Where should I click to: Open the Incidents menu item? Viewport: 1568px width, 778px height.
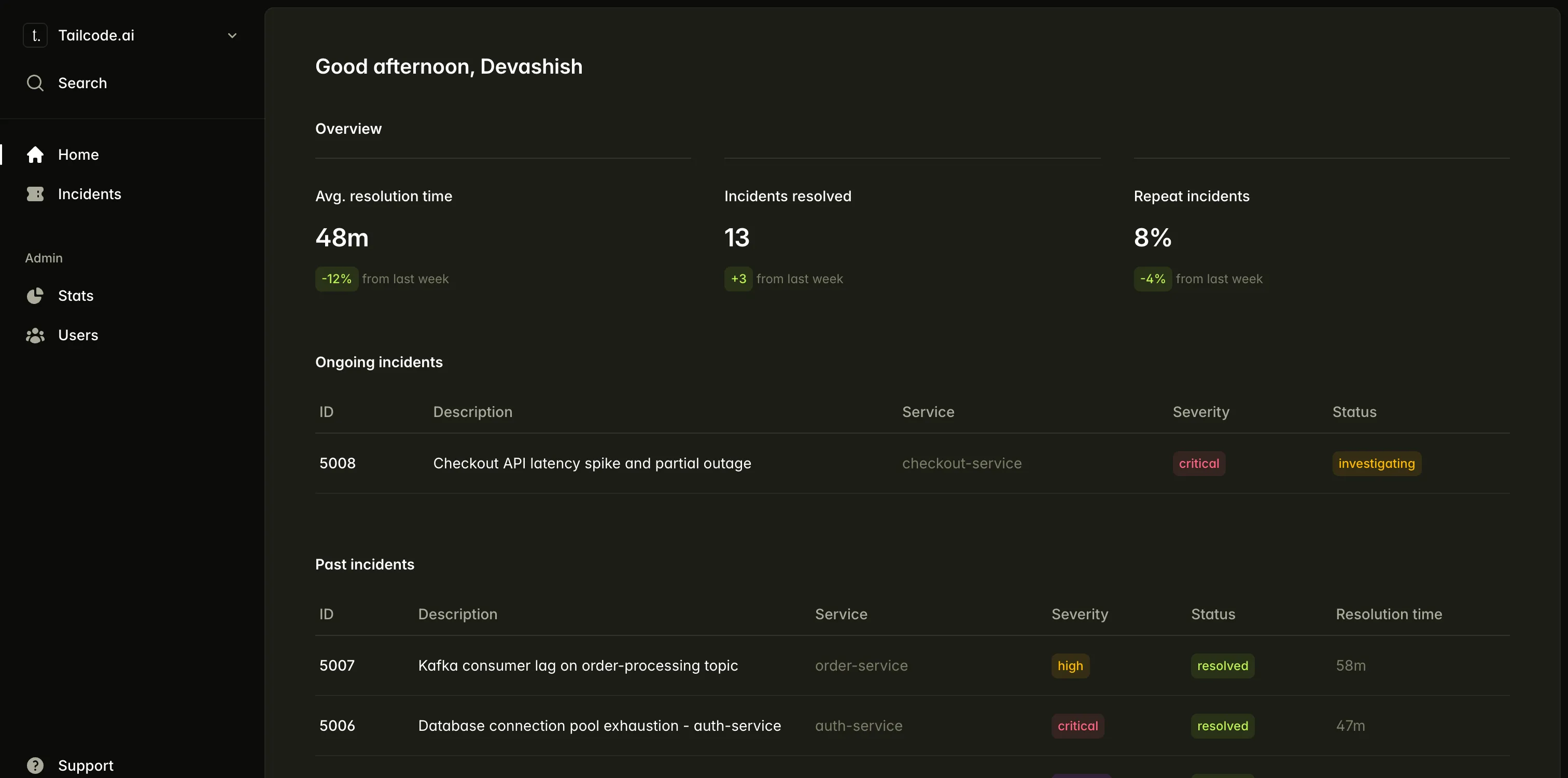90,194
